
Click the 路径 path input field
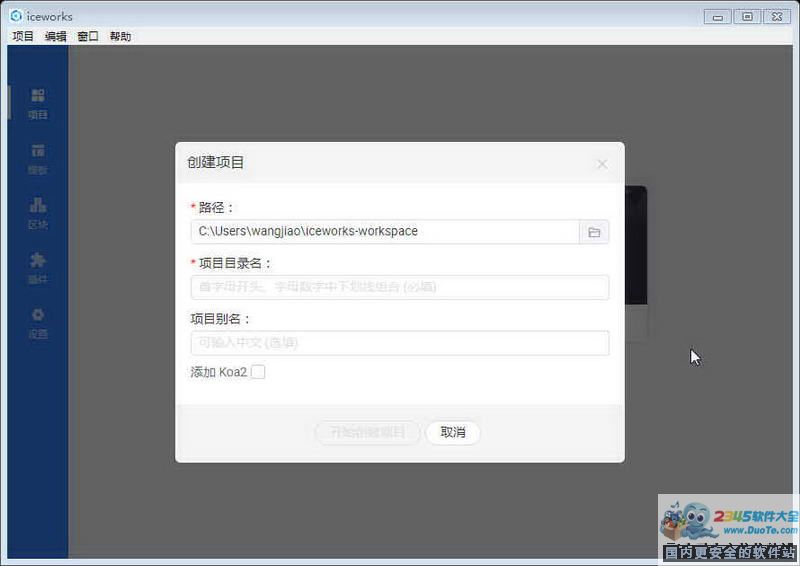[x=385, y=232]
